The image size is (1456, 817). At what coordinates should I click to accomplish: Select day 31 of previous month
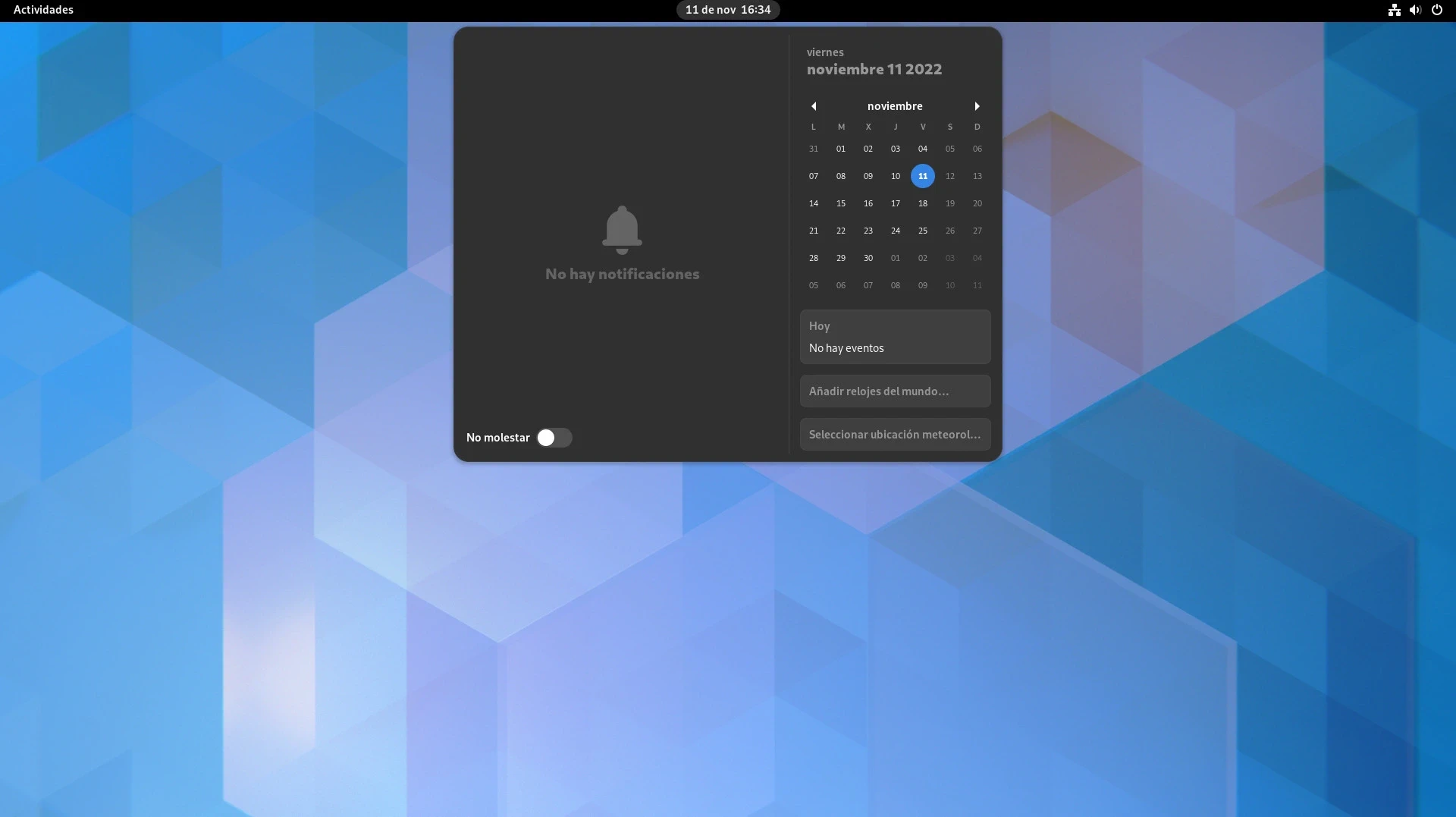tap(813, 149)
